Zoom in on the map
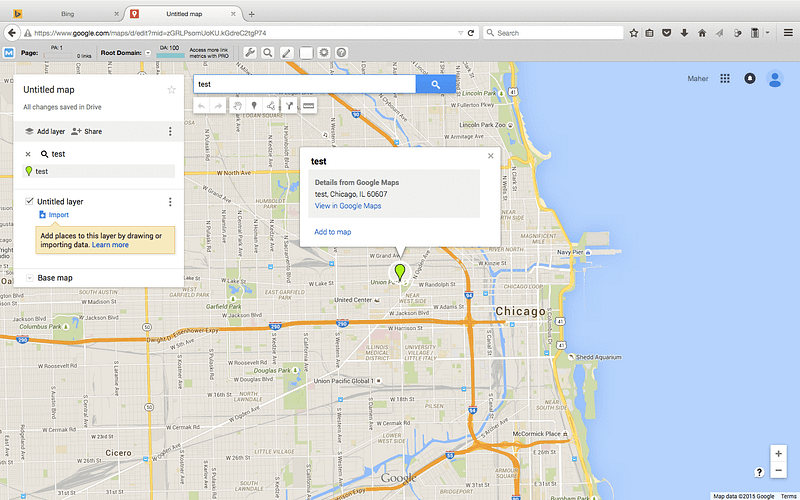Image resolution: width=800 pixels, height=500 pixels. pos(779,453)
